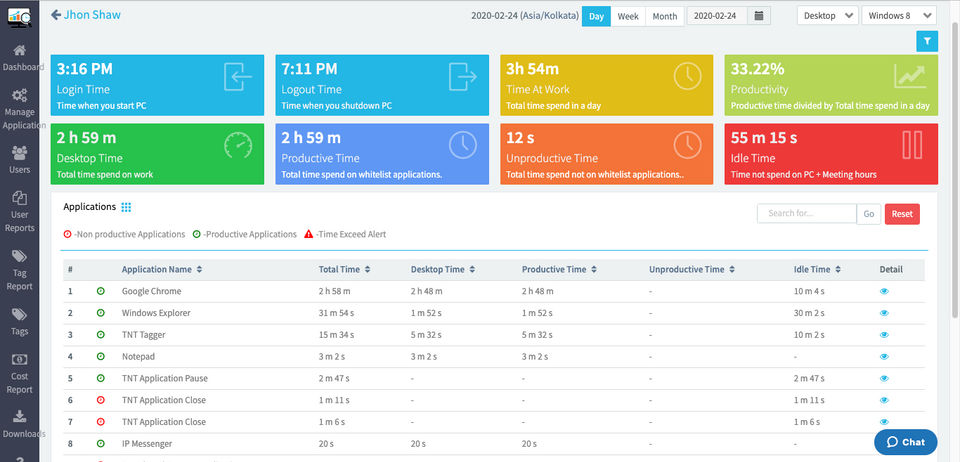View details eye icon for row 7
Image resolution: width=960 pixels, height=462 pixels.
click(884, 422)
